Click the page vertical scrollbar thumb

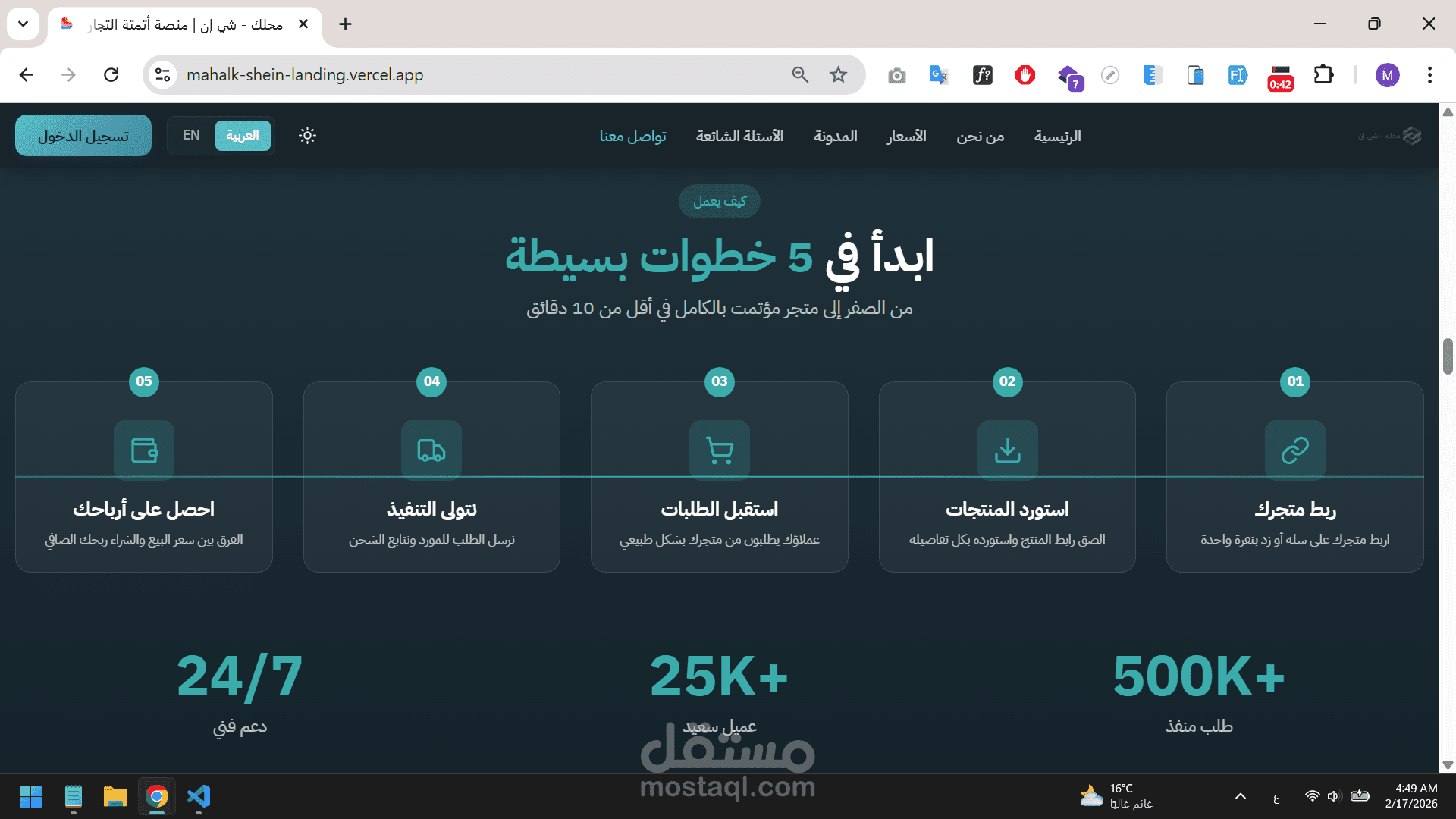(x=1448, y=356)
